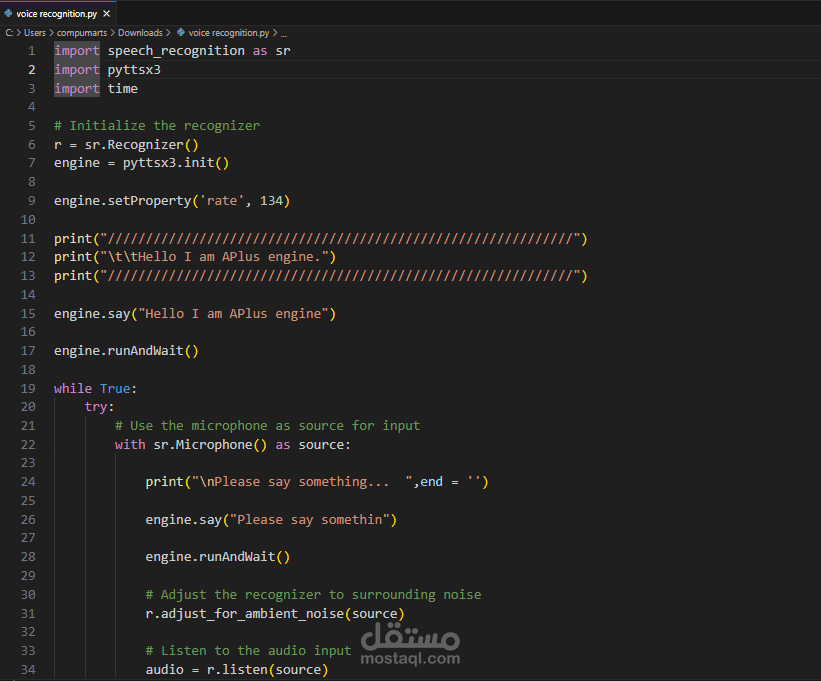Open the C: breadcrumb segment
This screenshot has height=681, width=821.
(x=9, y=33)
